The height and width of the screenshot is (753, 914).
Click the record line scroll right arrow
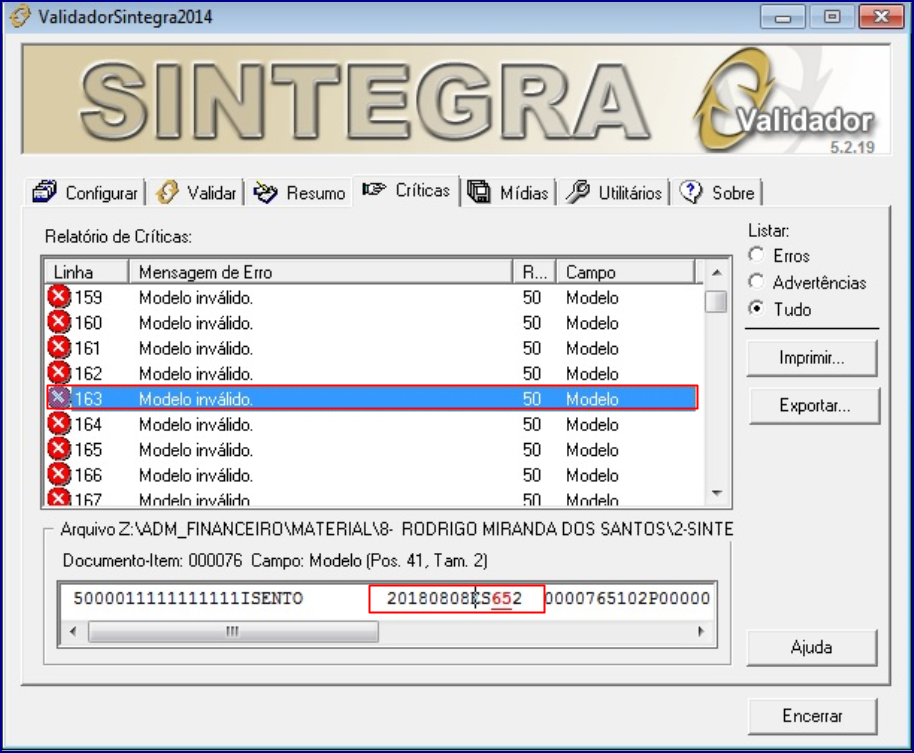coord(701,631)
